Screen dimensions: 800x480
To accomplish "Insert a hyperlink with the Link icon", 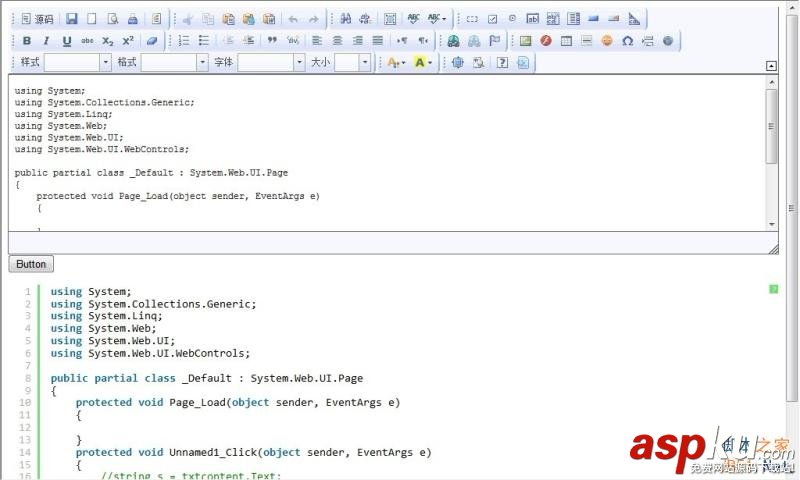I will 453,41.
